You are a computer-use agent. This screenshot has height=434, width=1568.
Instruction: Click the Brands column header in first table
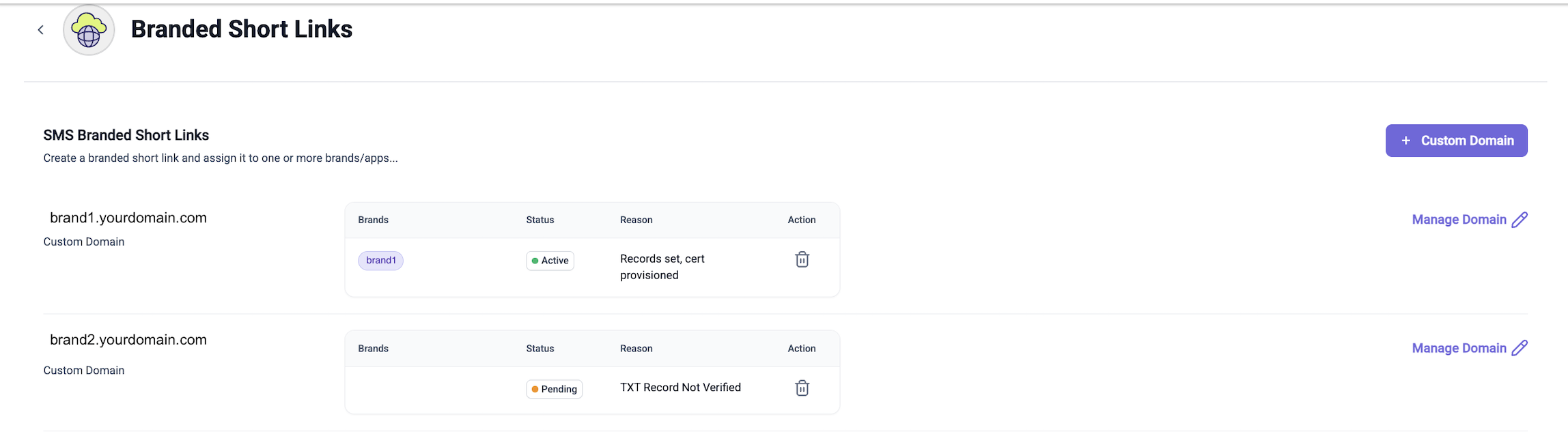374,220
